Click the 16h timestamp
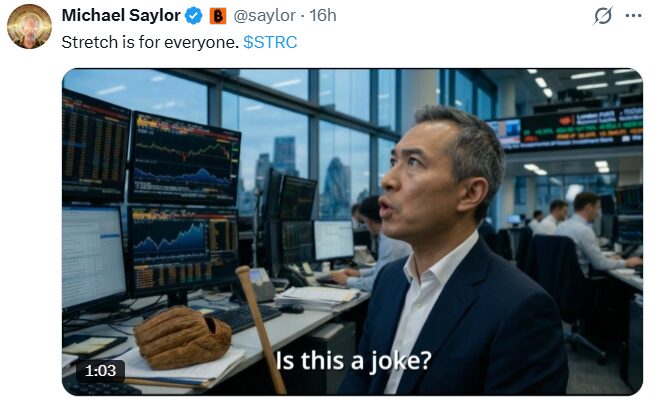The height and width of the screenshot is (401, 652). tap(323, 15)
